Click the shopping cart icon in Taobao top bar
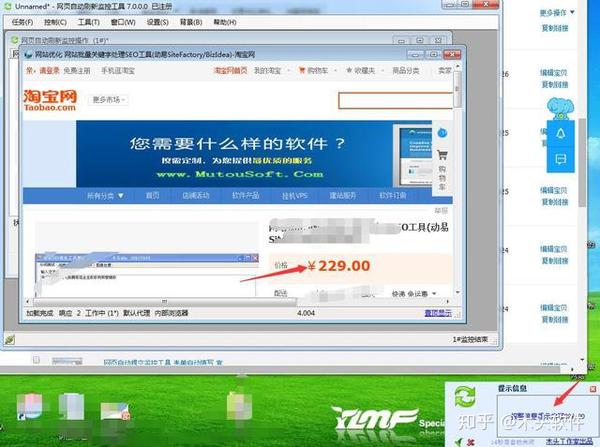The height and width of the screenshot is (447, 600). pos(302,70)
